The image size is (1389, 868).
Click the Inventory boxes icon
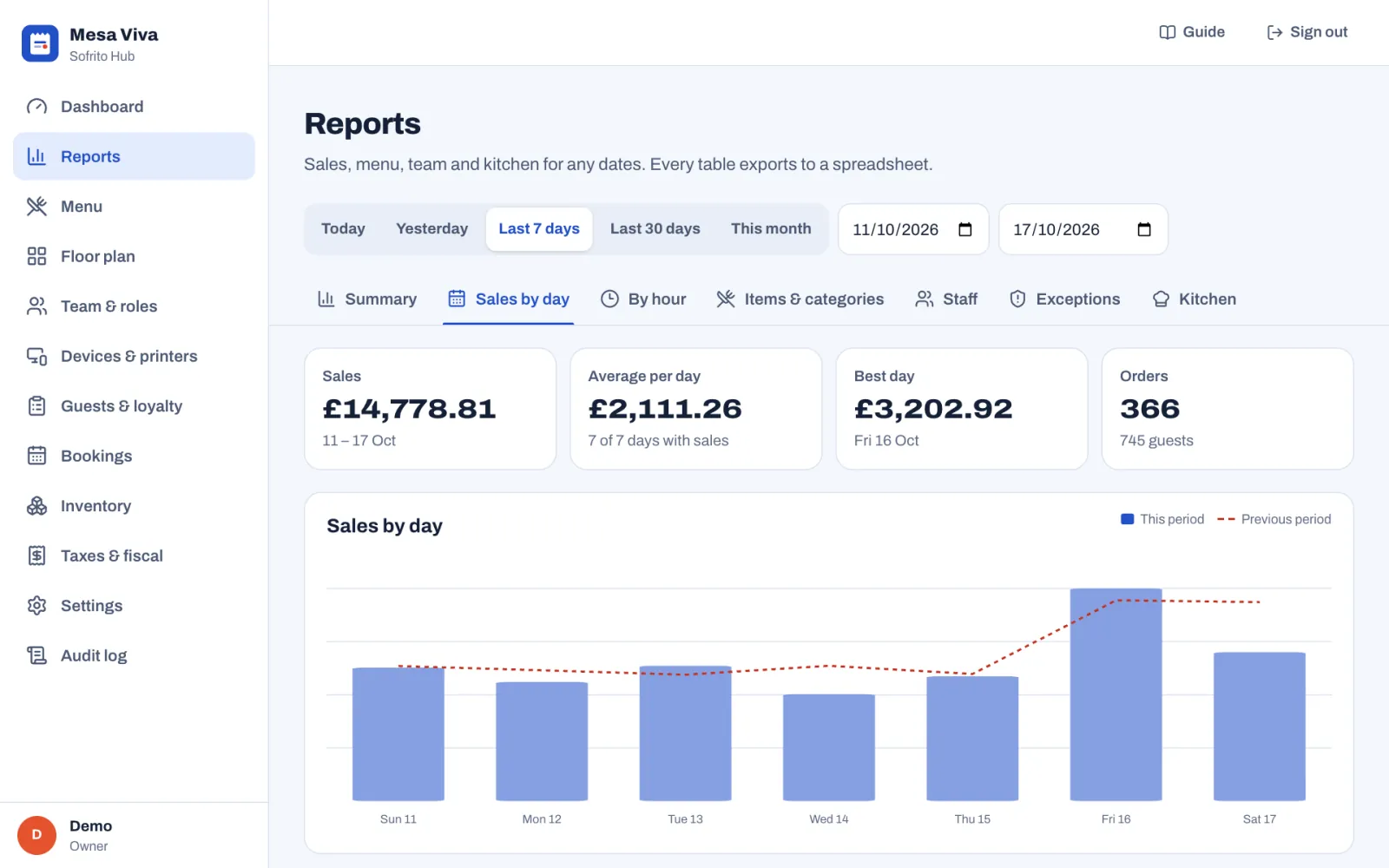click(x=36, y=506)
